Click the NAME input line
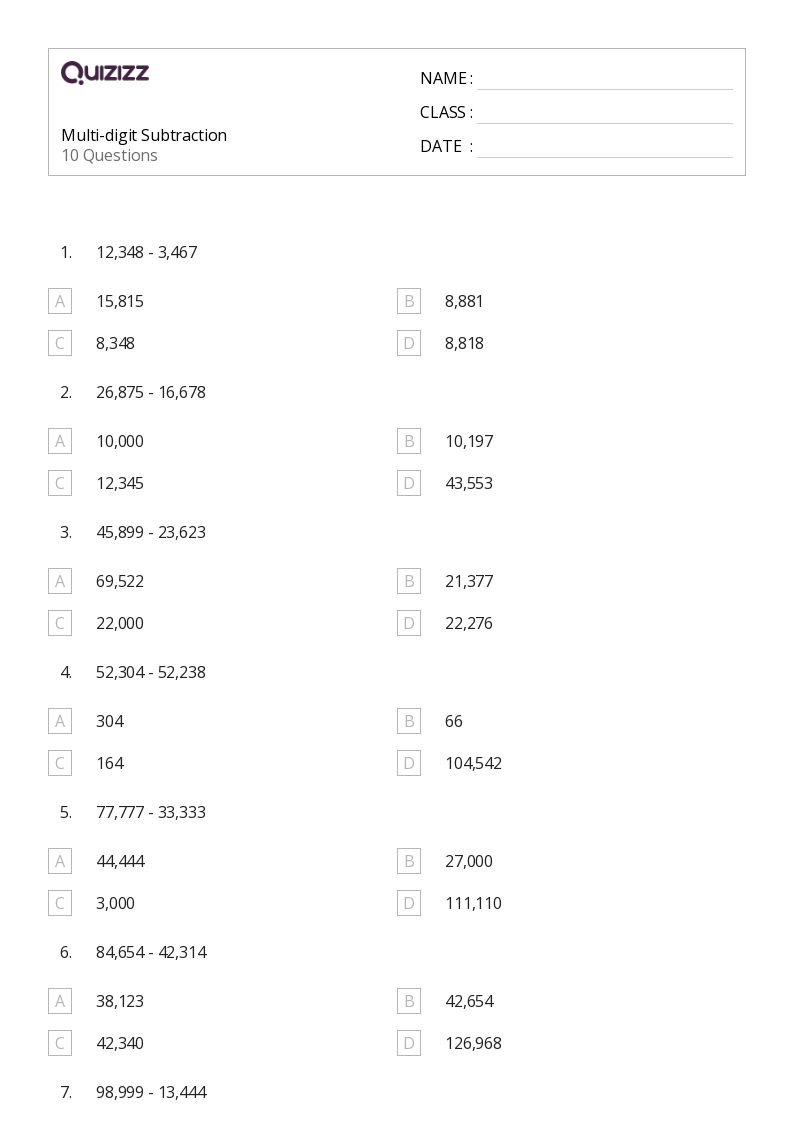This screenshot has width=794, height=1123. coord(605,80)
